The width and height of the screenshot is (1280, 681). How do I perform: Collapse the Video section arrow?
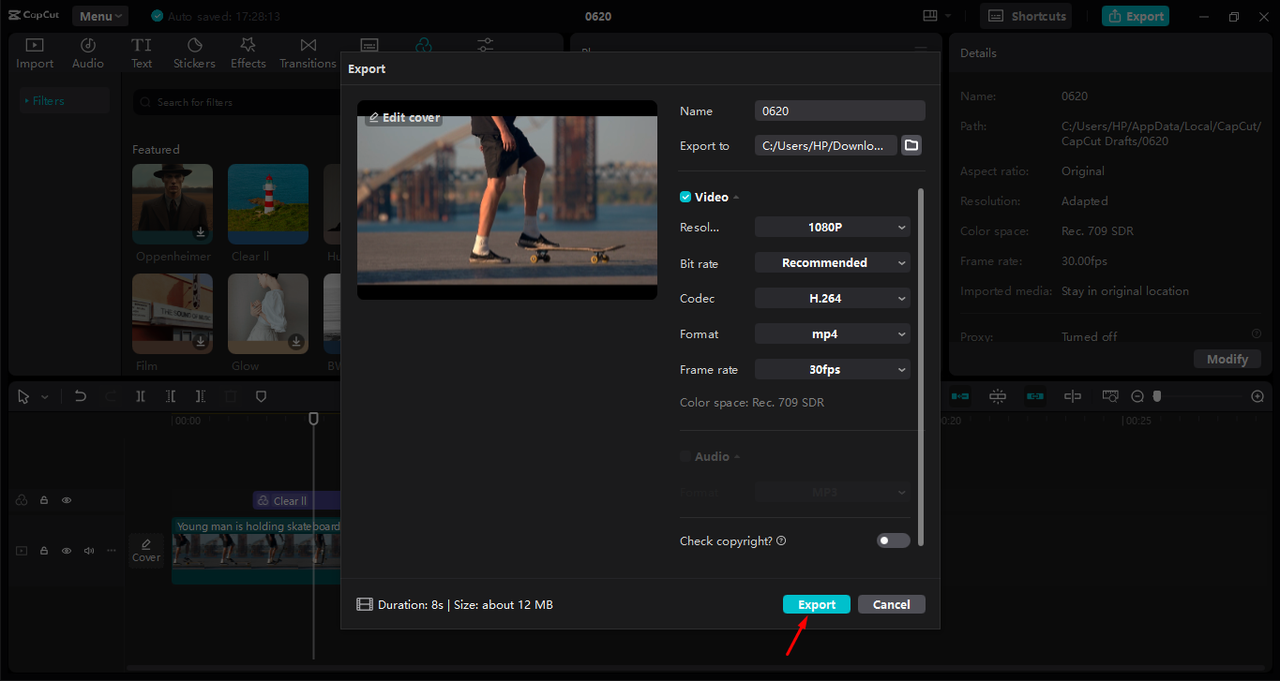point(736,198)
